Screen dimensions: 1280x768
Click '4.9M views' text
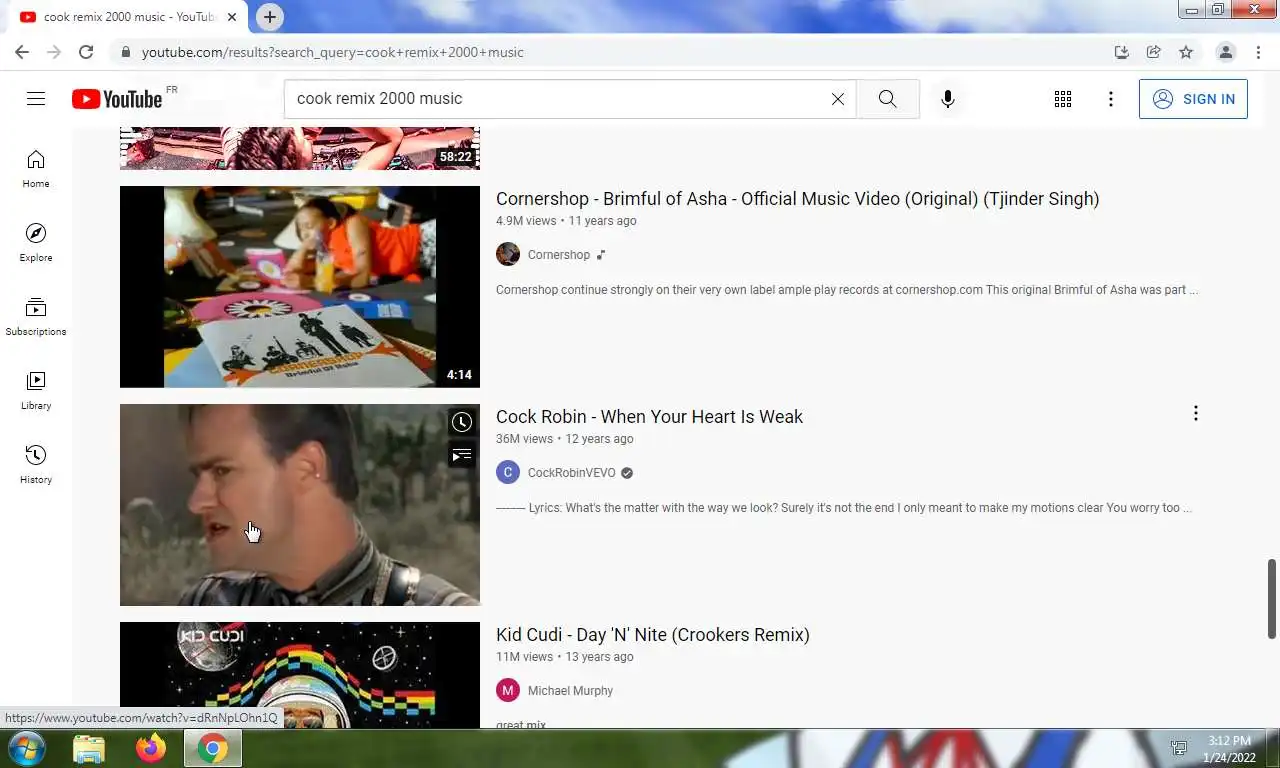coord(526,221)
